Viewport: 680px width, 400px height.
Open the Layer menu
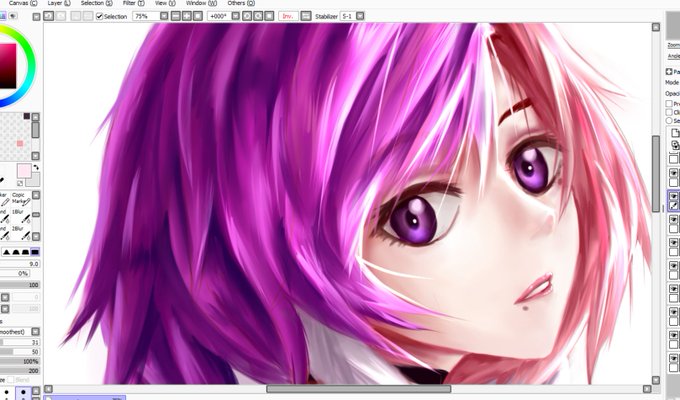point(59,3)
